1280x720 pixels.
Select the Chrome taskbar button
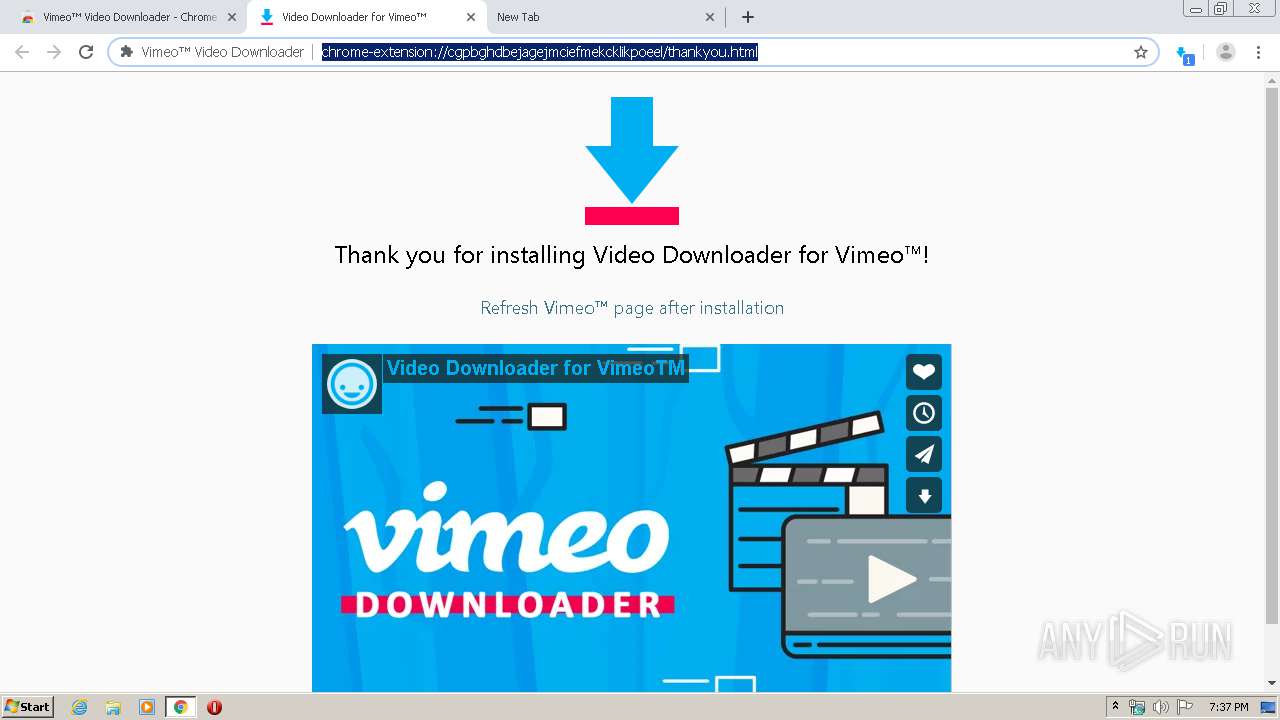(x=180, y=707)
